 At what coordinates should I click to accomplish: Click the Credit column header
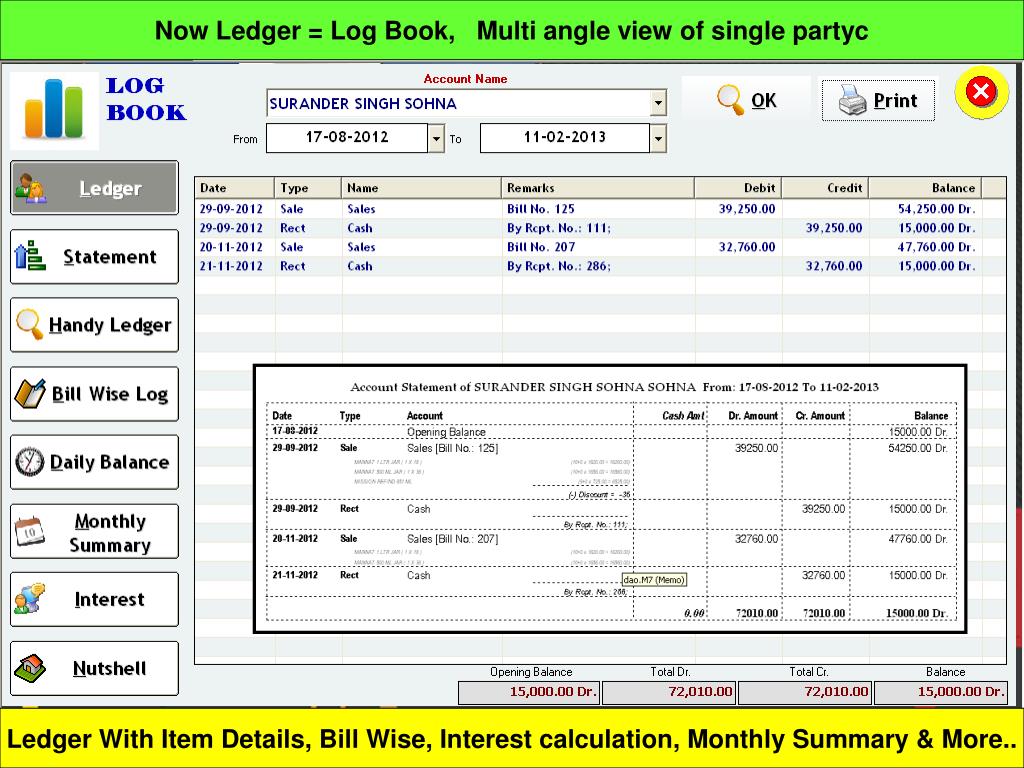tap(825, 187)
